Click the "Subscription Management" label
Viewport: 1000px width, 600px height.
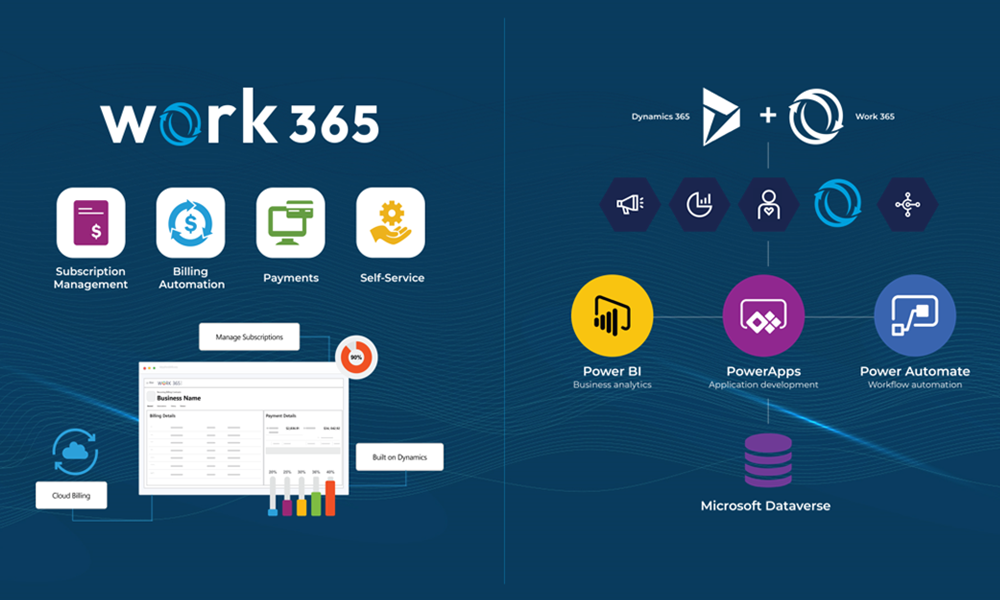[x=91, y=278]
